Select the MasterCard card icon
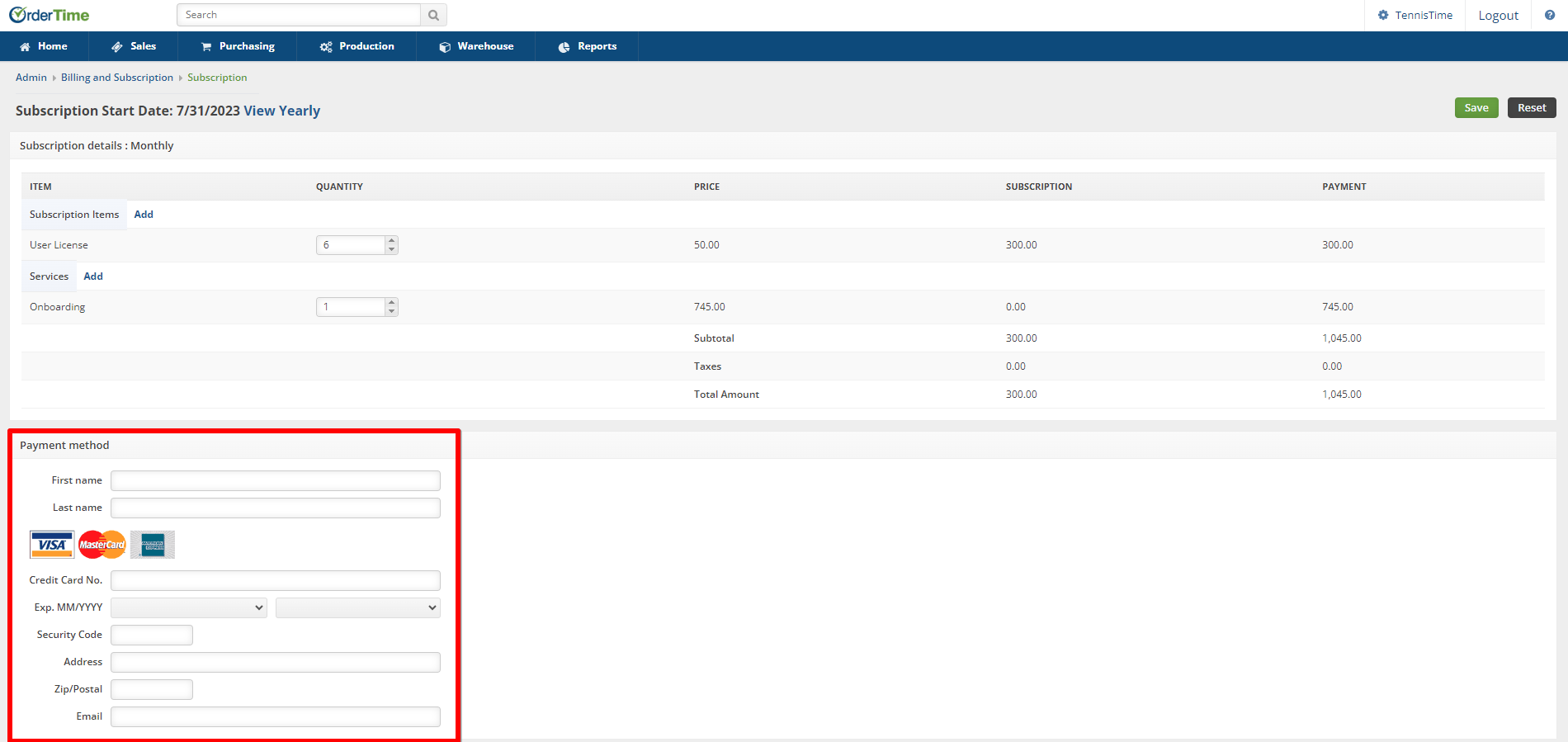 tap(102, 545)
